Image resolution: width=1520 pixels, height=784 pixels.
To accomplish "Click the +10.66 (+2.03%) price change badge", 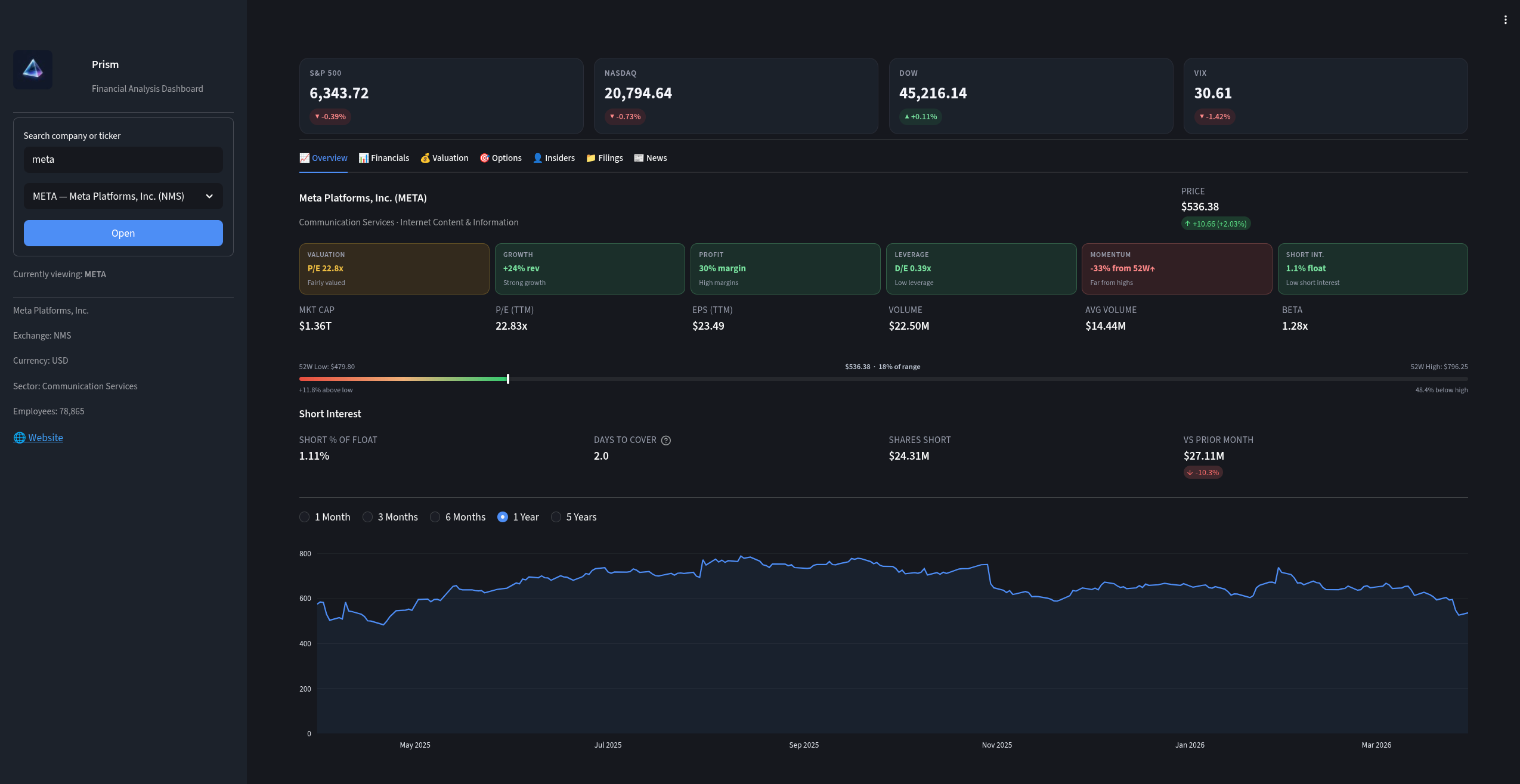I will click(x=1216, y=224).
